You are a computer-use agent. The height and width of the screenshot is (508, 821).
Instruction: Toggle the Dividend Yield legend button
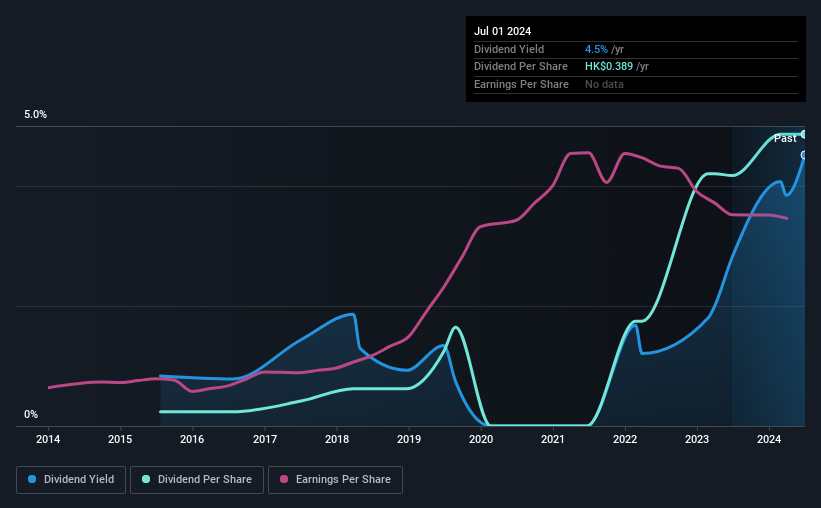[x=71, y=480]
